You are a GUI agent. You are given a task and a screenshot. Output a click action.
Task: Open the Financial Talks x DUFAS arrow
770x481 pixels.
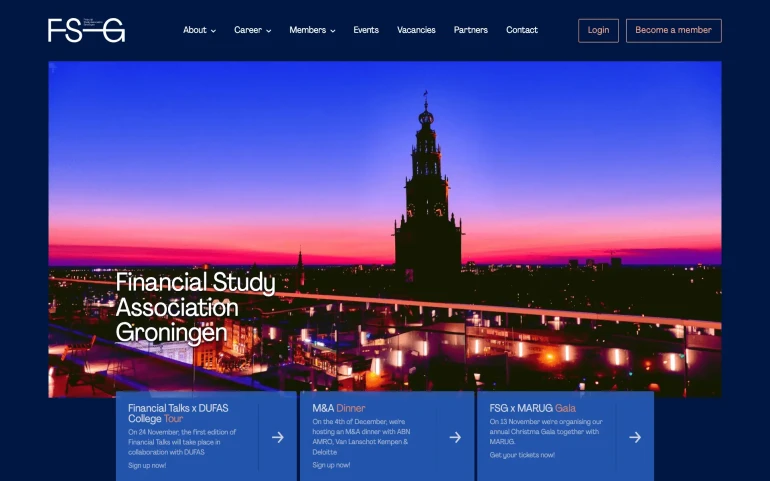(x=278, y=437)
